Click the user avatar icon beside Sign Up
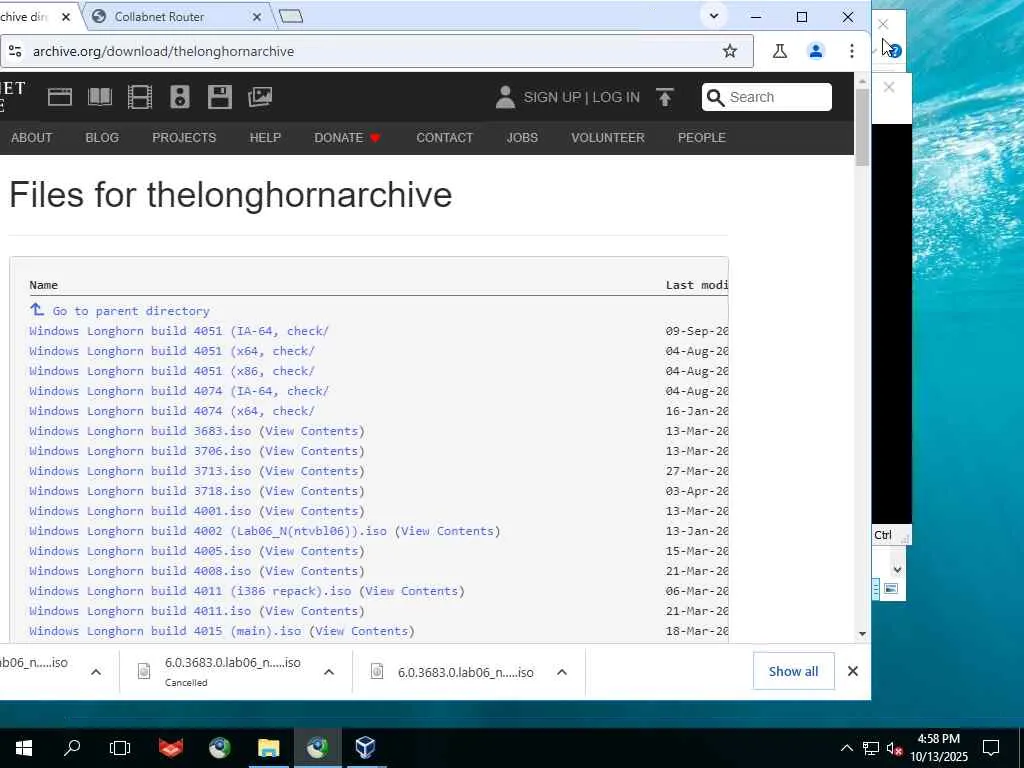 pos(505,97)
